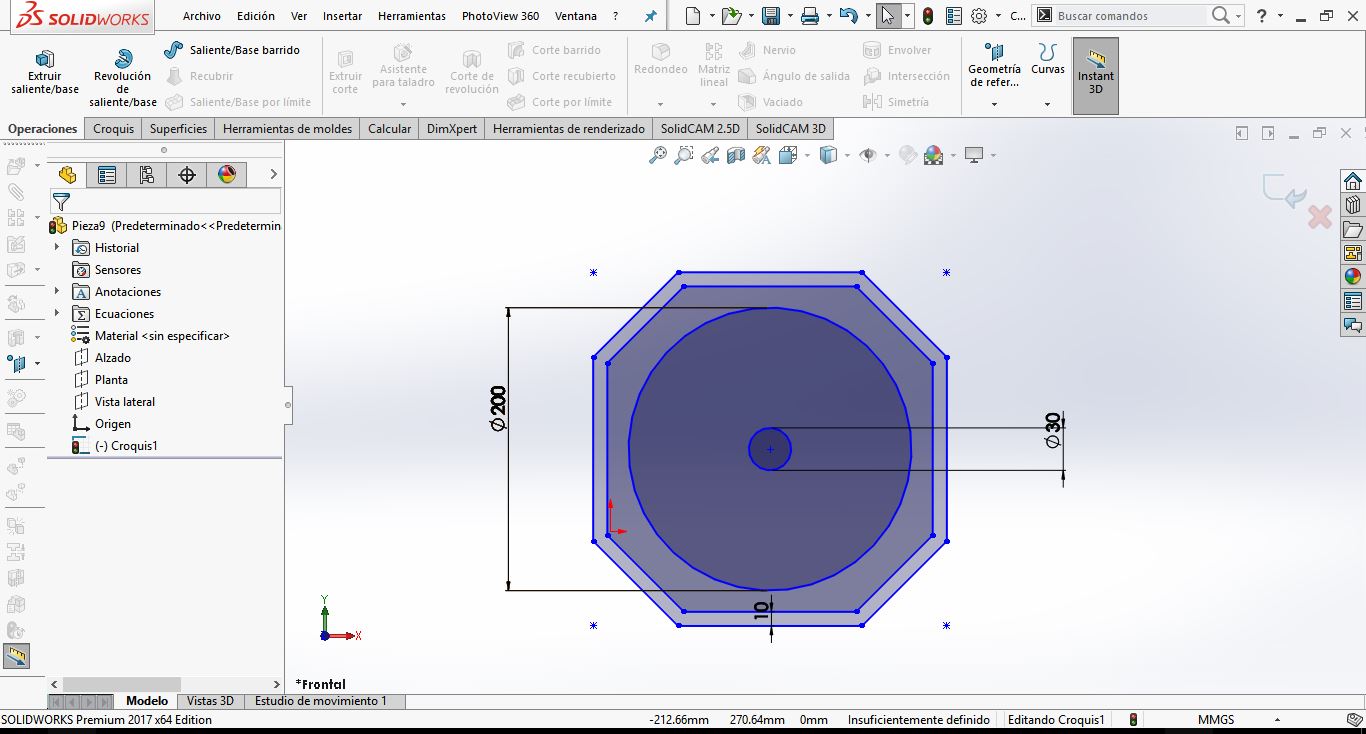The image size is (1366, 734).
Task: Click the Undo arrow icon
Action: click(848, 16)
